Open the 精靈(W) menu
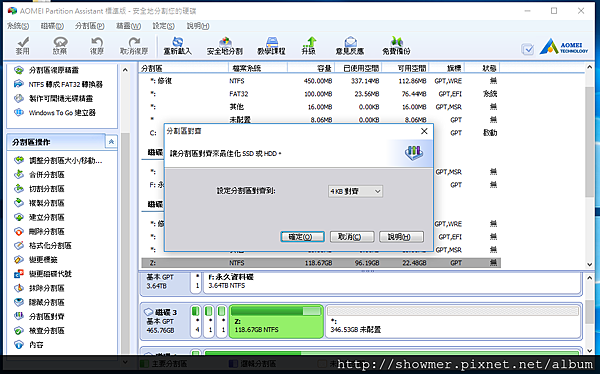Image resolution: width=600 pixels, height=374 pixels. point(129,26)
